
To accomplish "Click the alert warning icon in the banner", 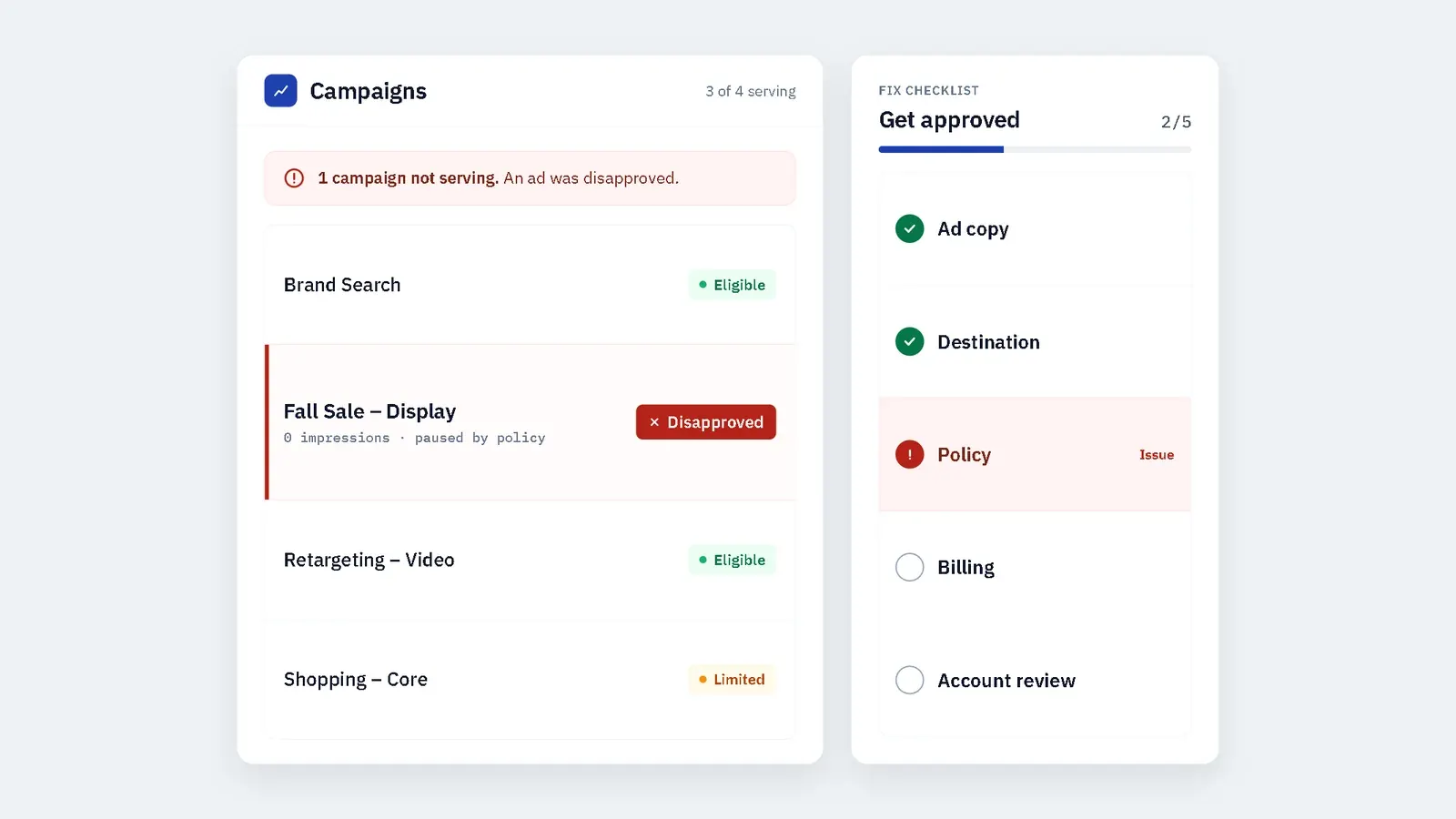I will point(294,178).
